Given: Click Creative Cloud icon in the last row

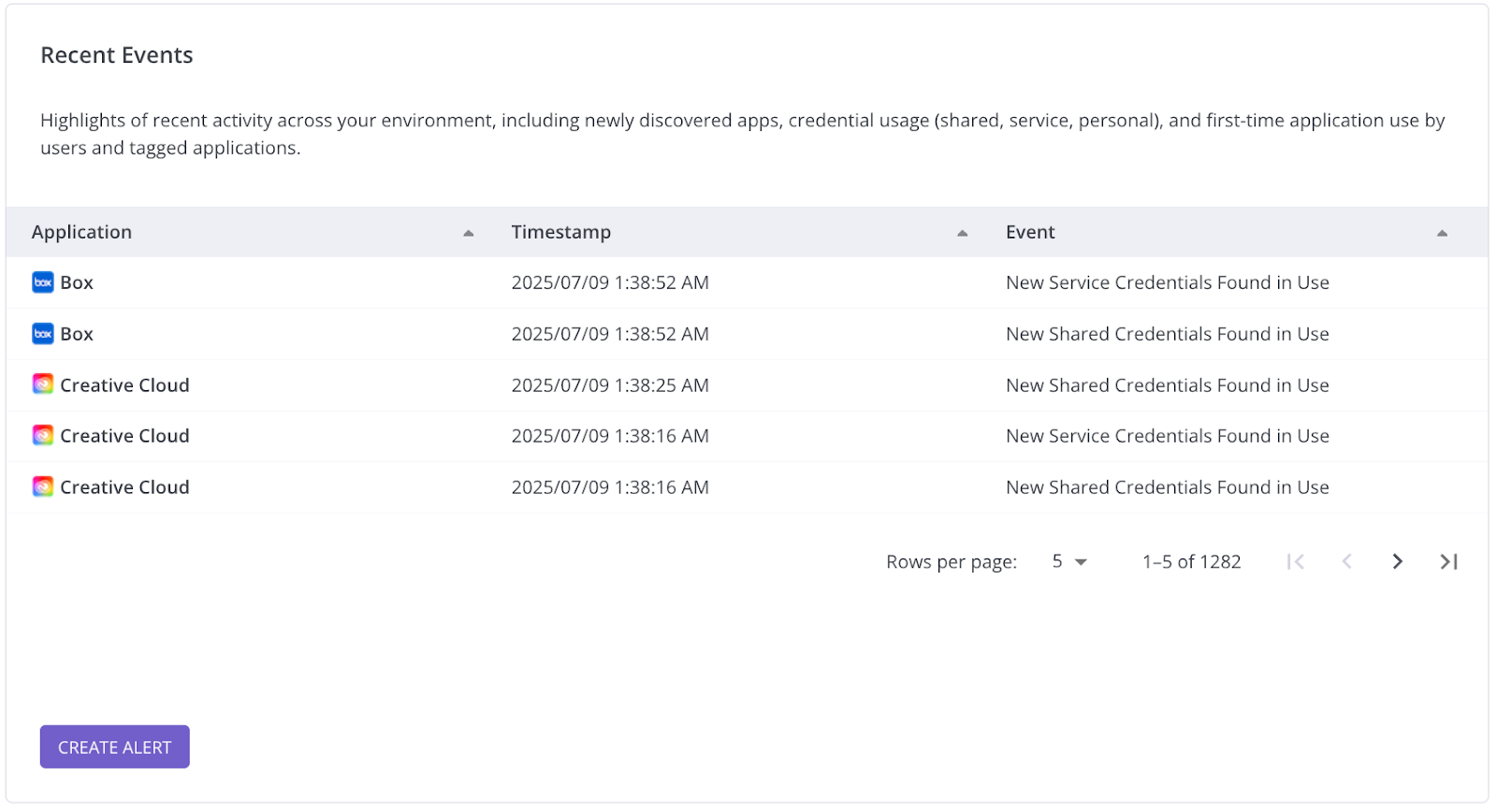Looking at the screenshot, I should [43, 486].
